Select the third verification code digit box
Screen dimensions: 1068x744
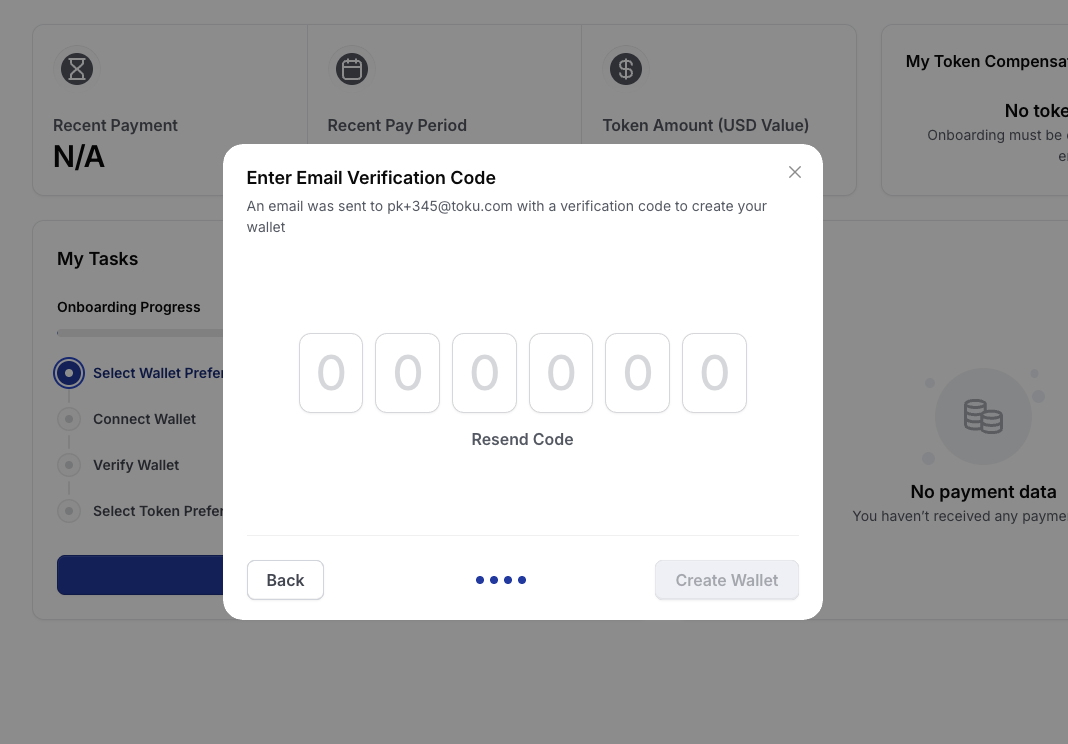coord(484,373)
